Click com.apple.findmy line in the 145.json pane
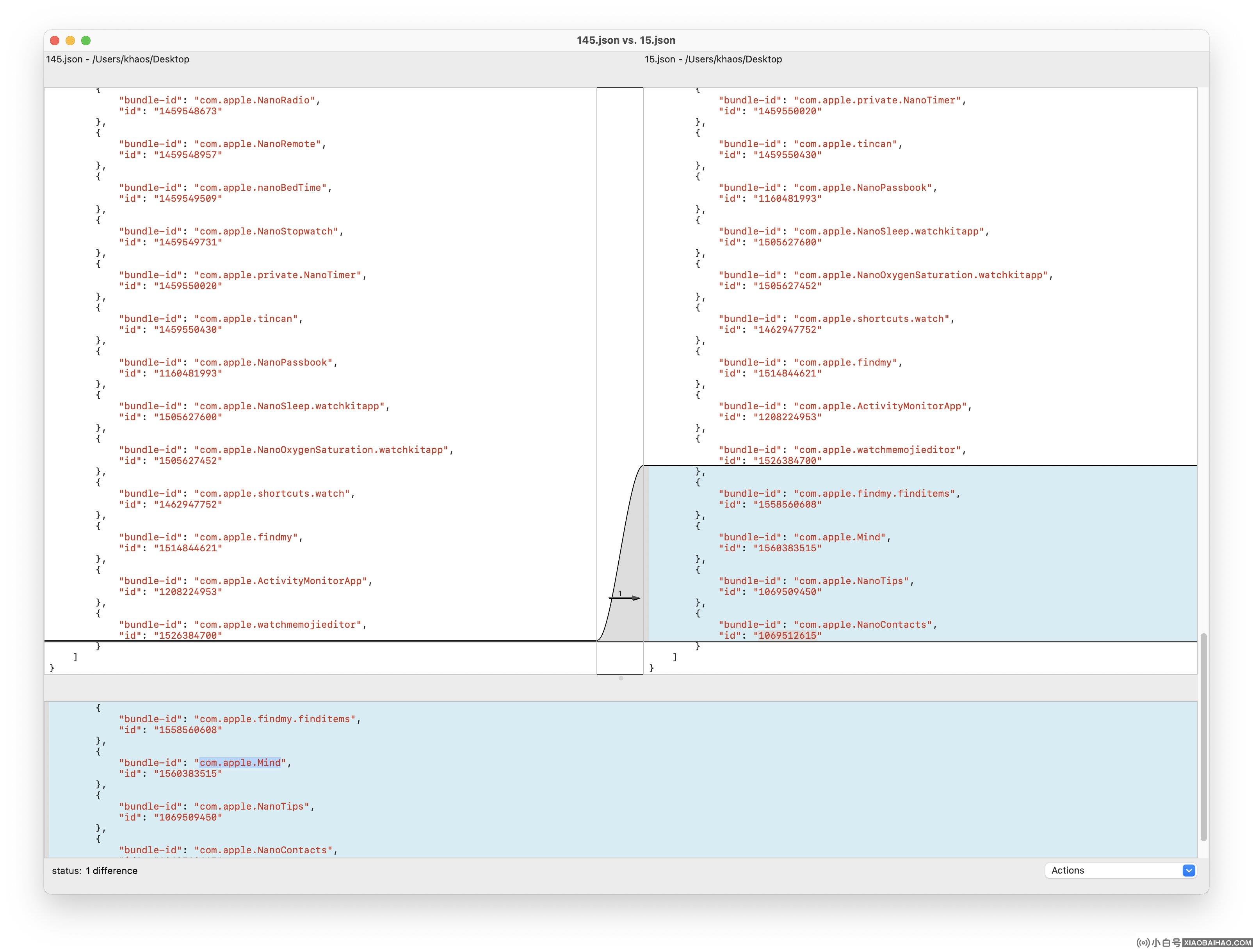Viewport: 1253px width, 952px height. pos(211,536)
